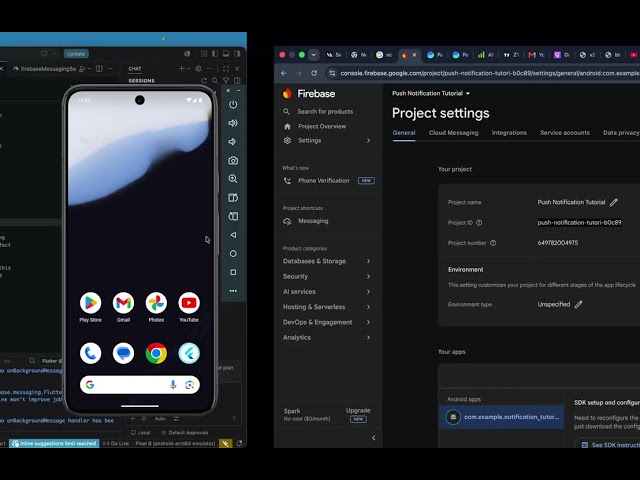Switch to the Integrations tab

[509, 133]
